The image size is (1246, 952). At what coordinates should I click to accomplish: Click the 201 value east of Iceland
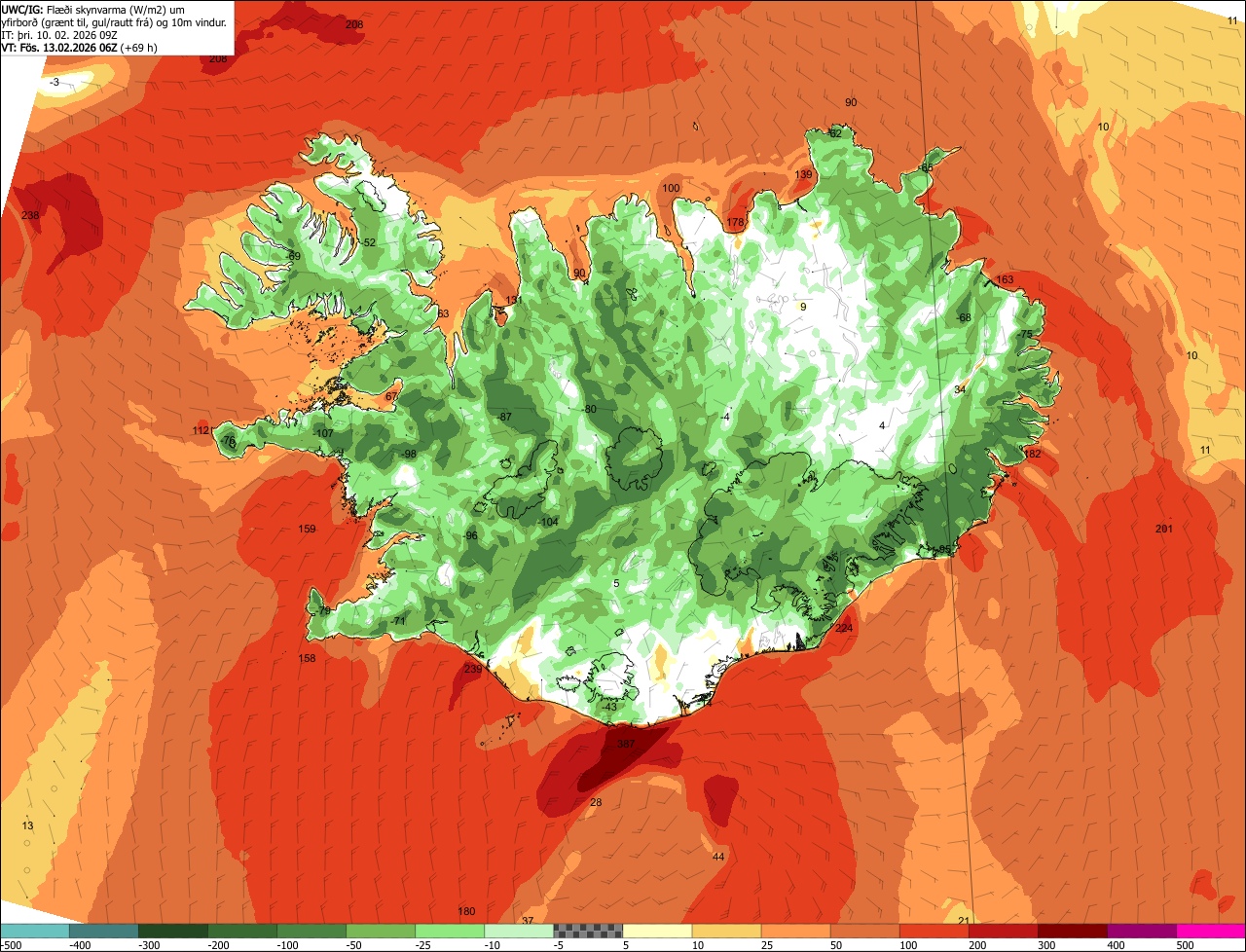point(1164,529)
